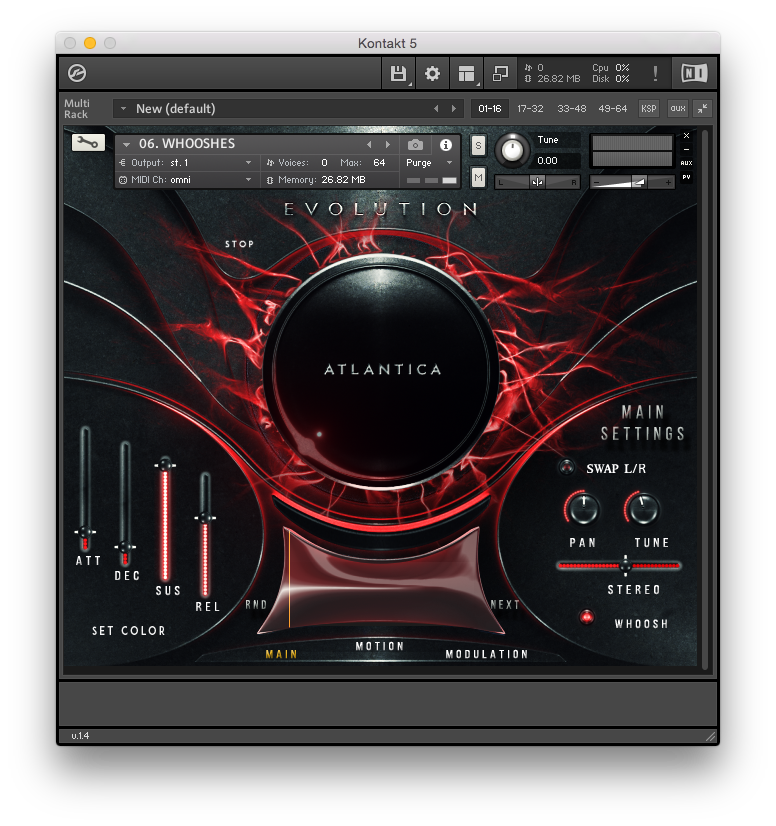Open the MAIN tab
This screenshot has width=776, height=826.
pos(281,654)
